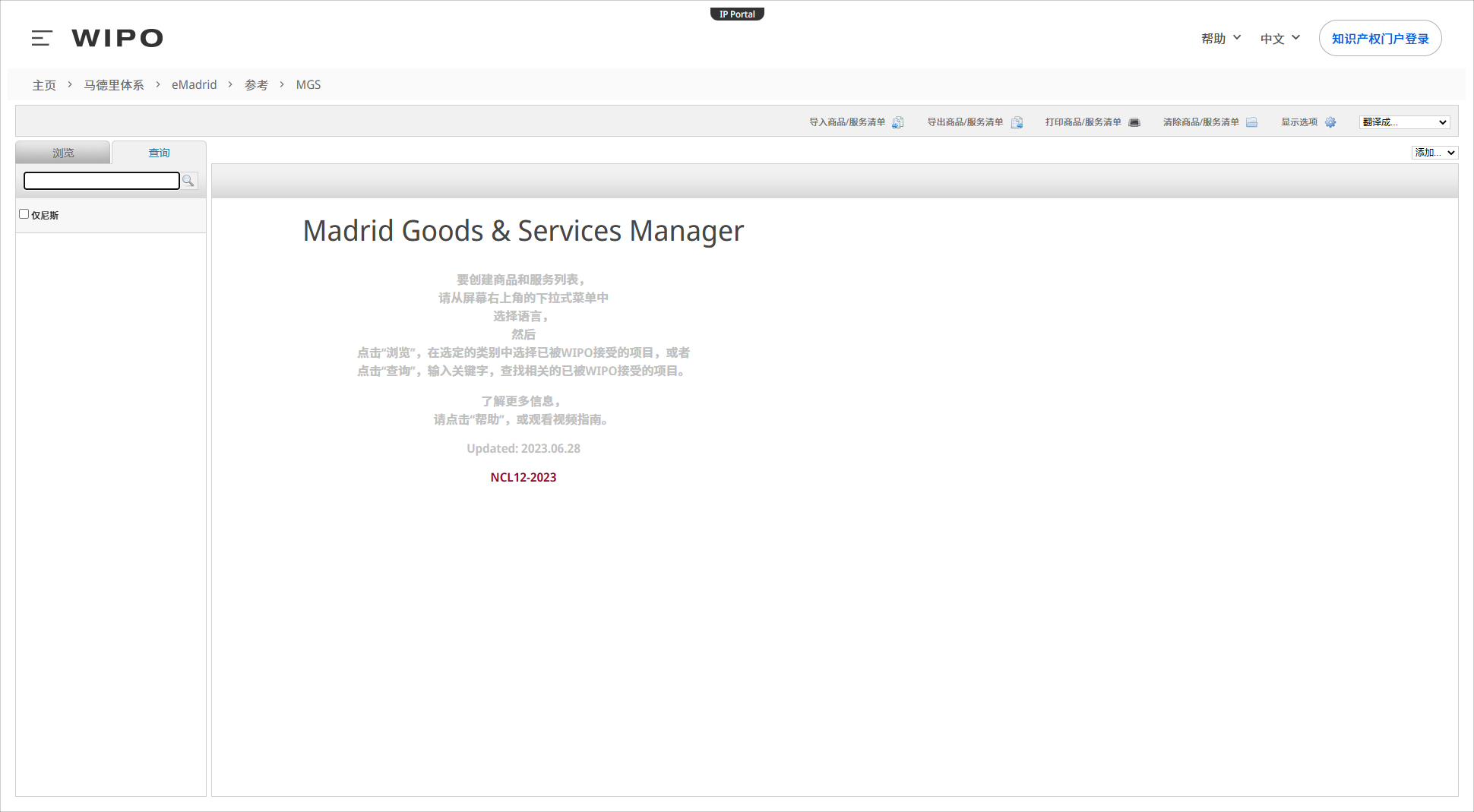
Task: Toggle the 仅尼斯 checkbox
Action: coord(24,214)
